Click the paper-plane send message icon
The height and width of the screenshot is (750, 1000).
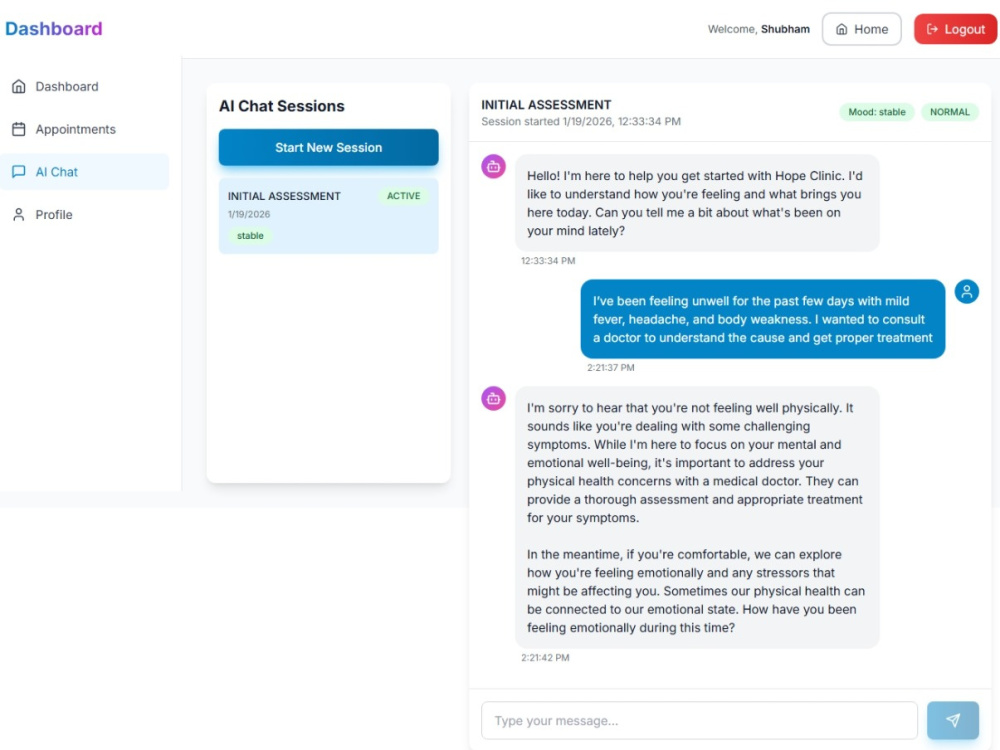(952, 720)
